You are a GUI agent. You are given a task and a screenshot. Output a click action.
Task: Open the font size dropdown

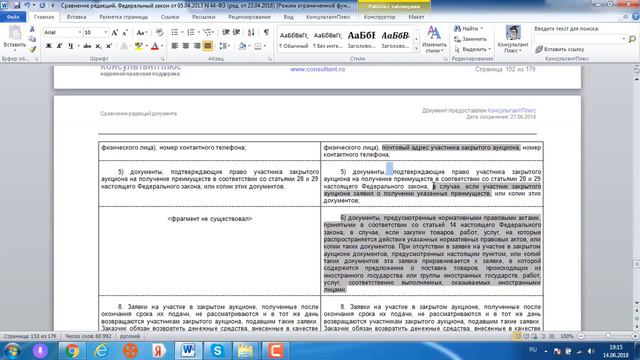click(x=106, y=32)
